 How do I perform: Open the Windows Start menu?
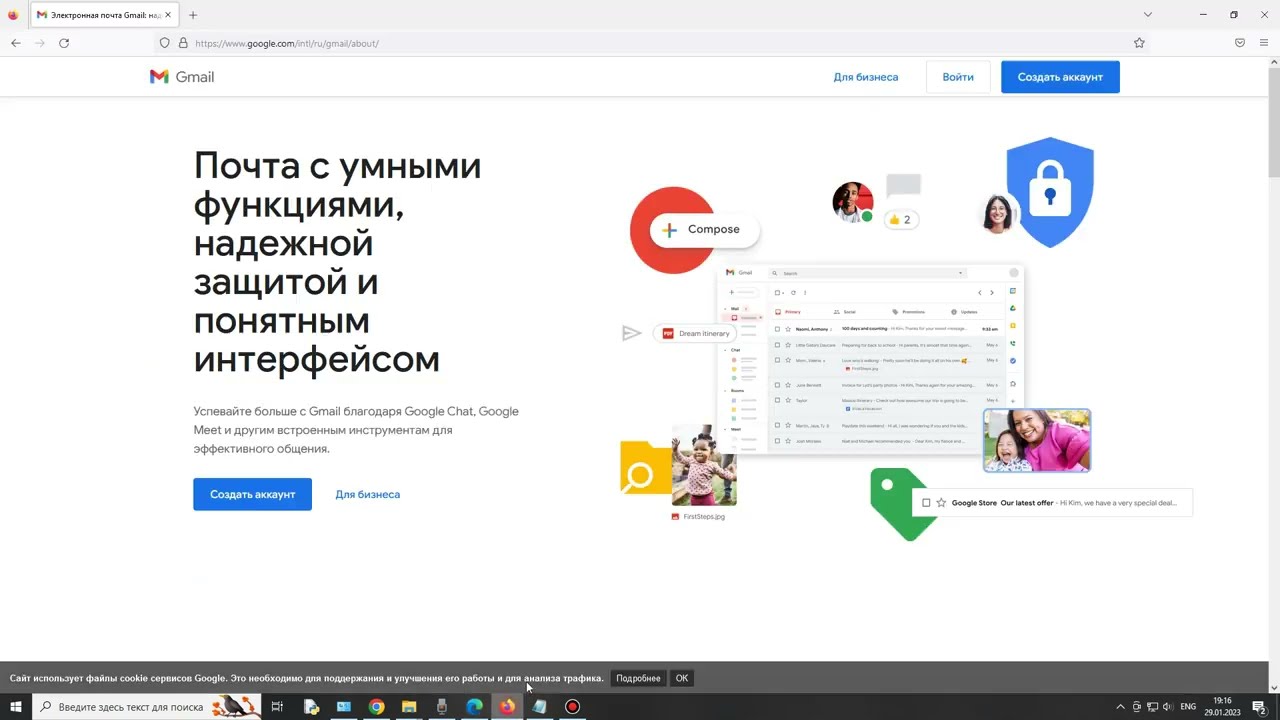[16, 707]
